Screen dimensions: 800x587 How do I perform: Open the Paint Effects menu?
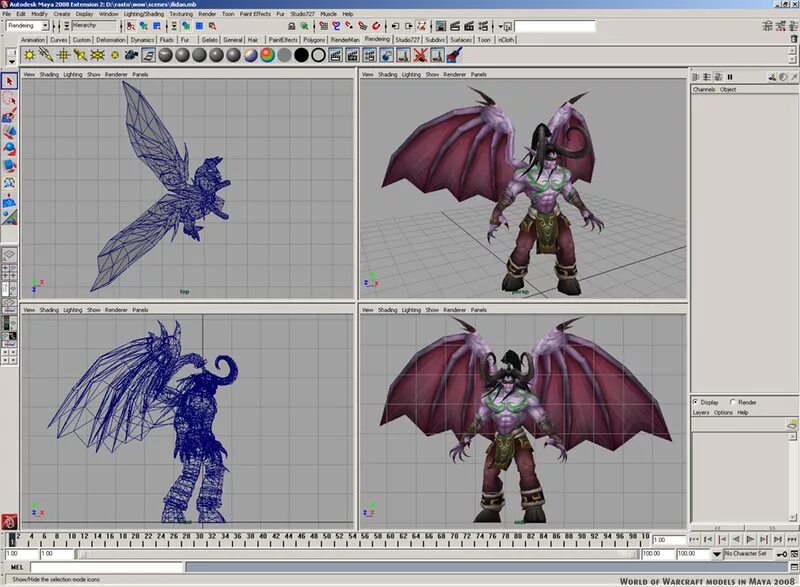point(255,14)
